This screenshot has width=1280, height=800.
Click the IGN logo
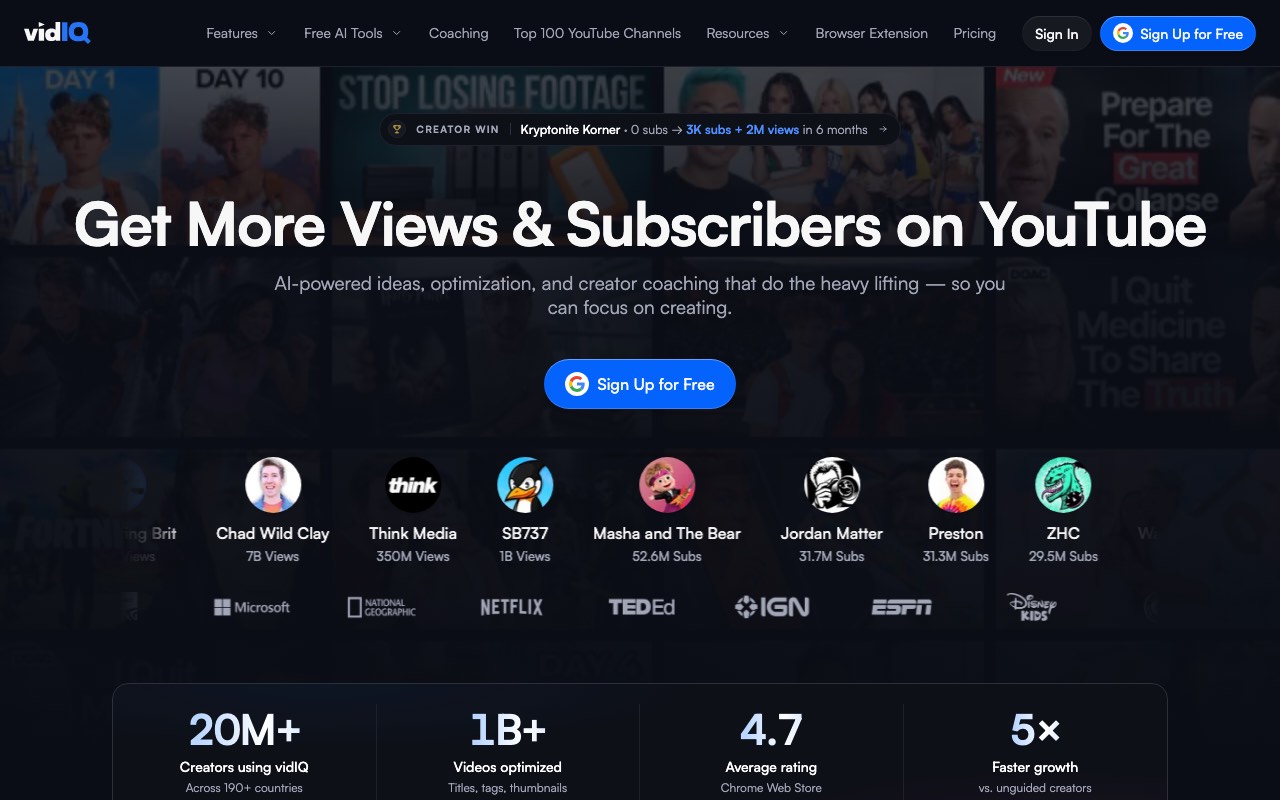pyautogui.click(x=772, y=607)
